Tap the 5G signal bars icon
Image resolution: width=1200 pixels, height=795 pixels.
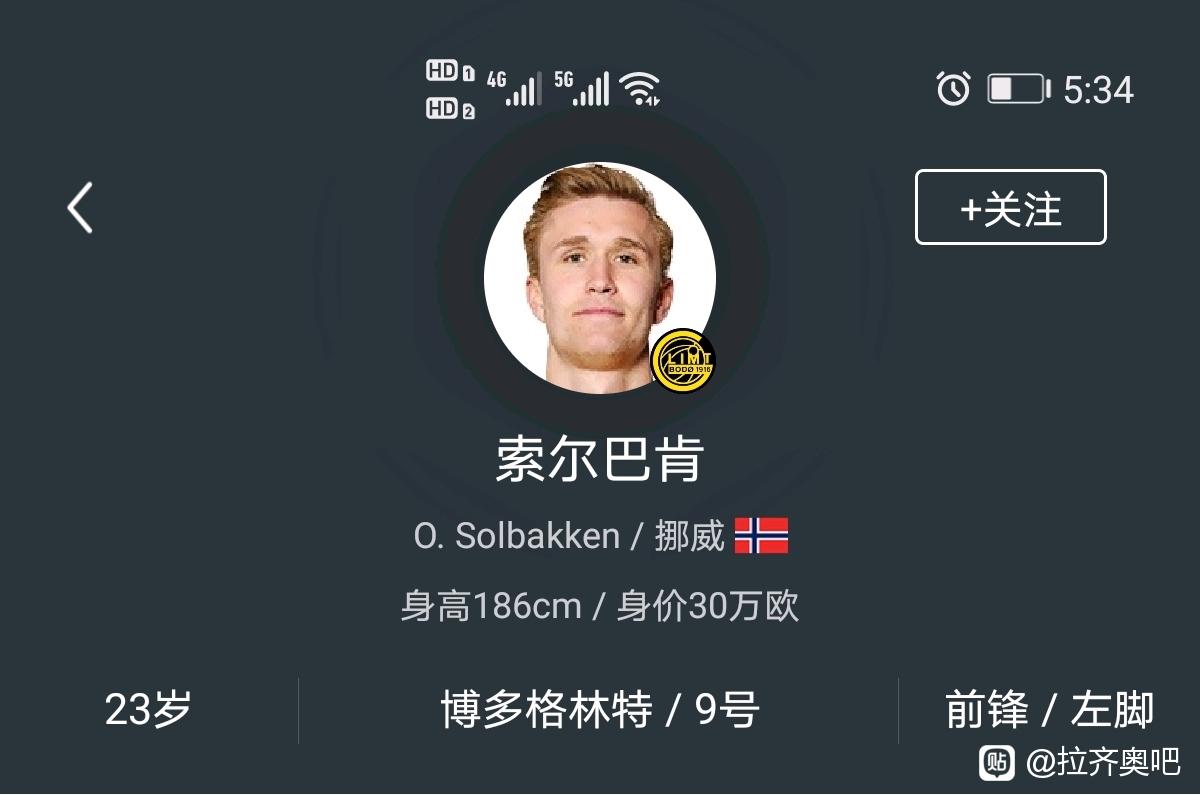tap(582, 88)
